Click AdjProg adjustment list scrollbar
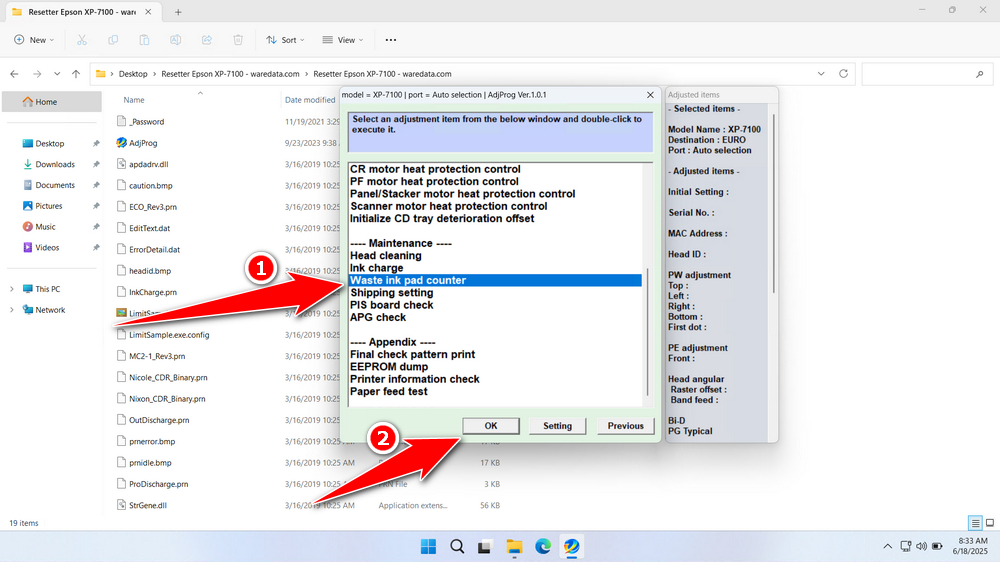 pyautogui.click(x=648, y=332)
